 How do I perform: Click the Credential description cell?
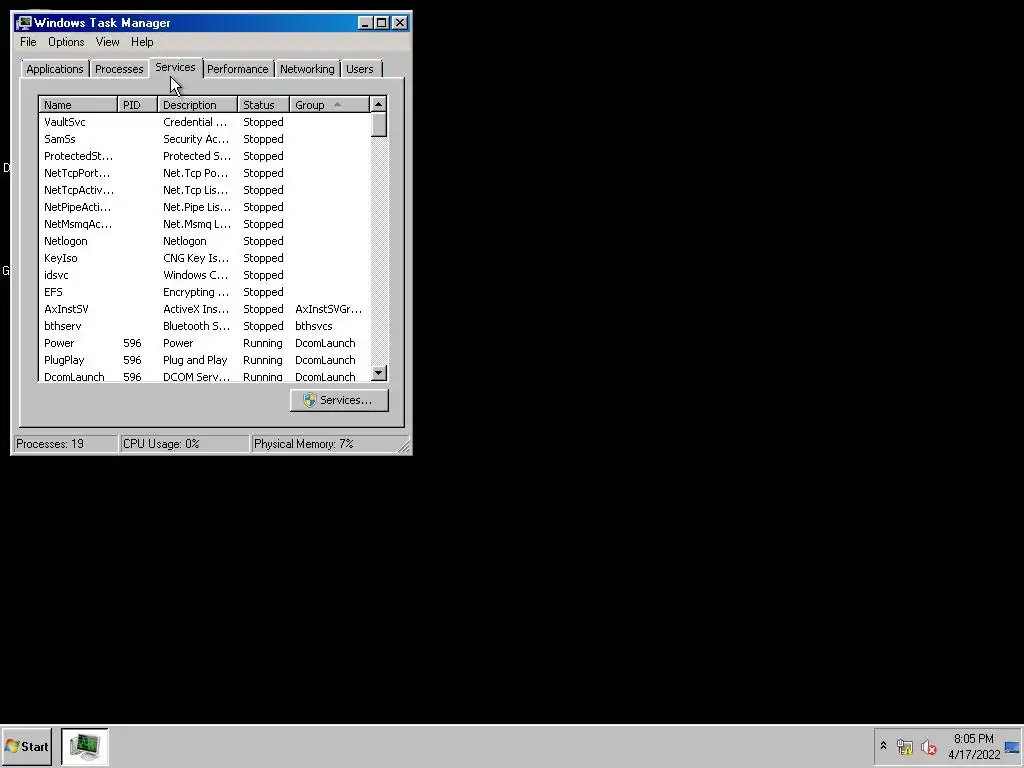(x=195, y=122)
